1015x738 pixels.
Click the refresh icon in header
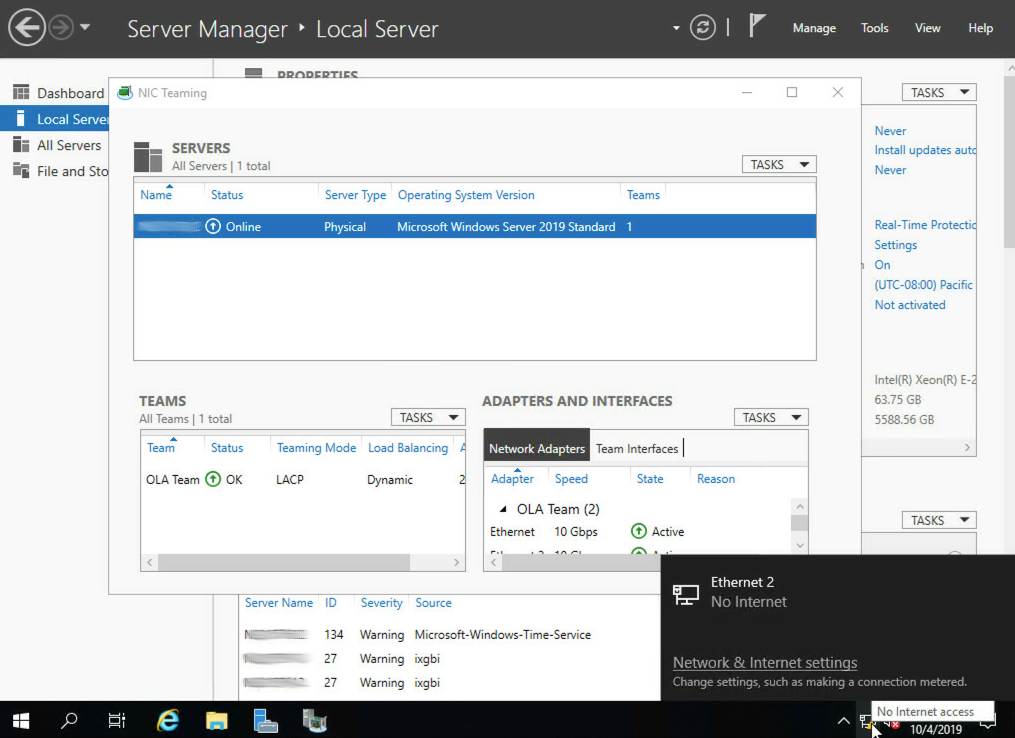703,28
